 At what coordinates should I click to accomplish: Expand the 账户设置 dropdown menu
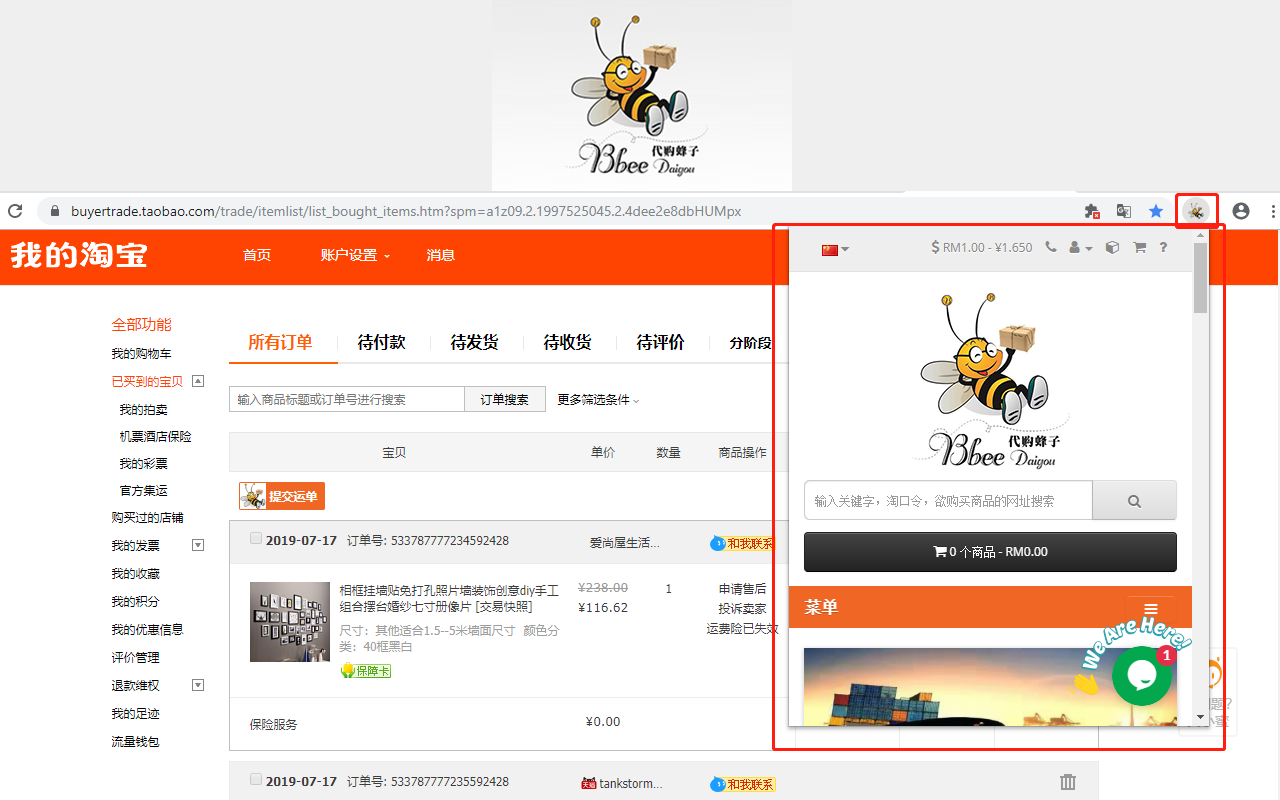pos(355,255)
